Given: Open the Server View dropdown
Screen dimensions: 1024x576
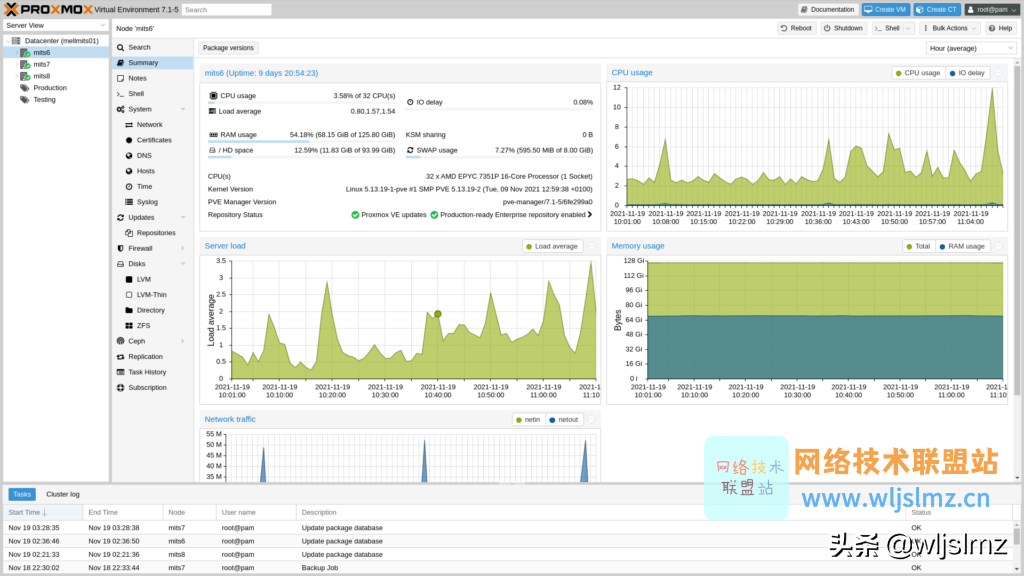Looking at the screenshot, I should [56, 25].
